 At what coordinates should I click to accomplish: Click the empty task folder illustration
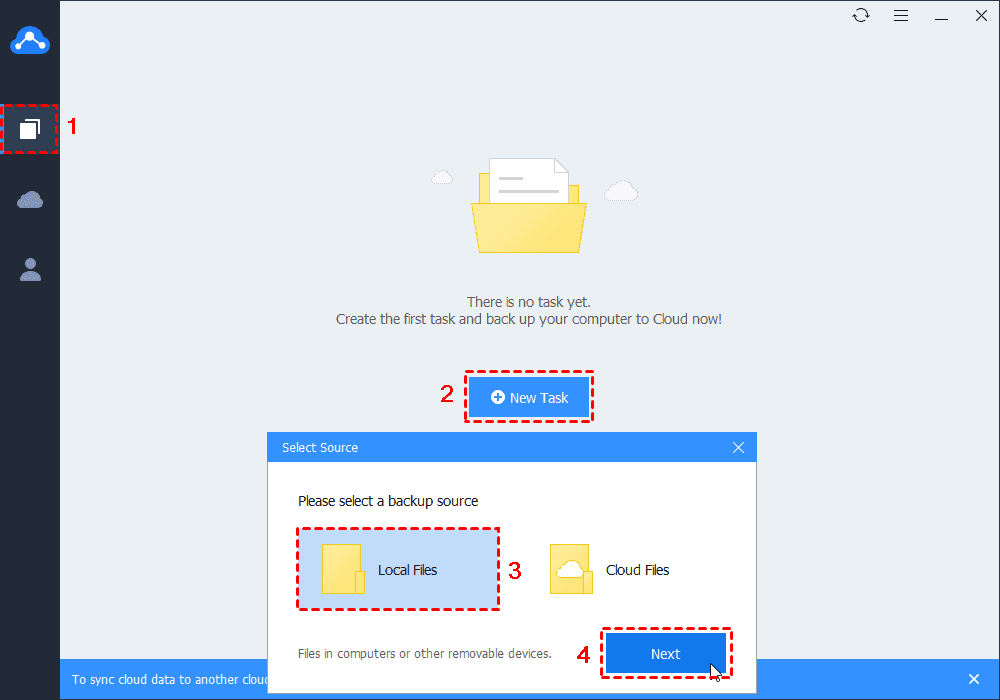(529, 205)
